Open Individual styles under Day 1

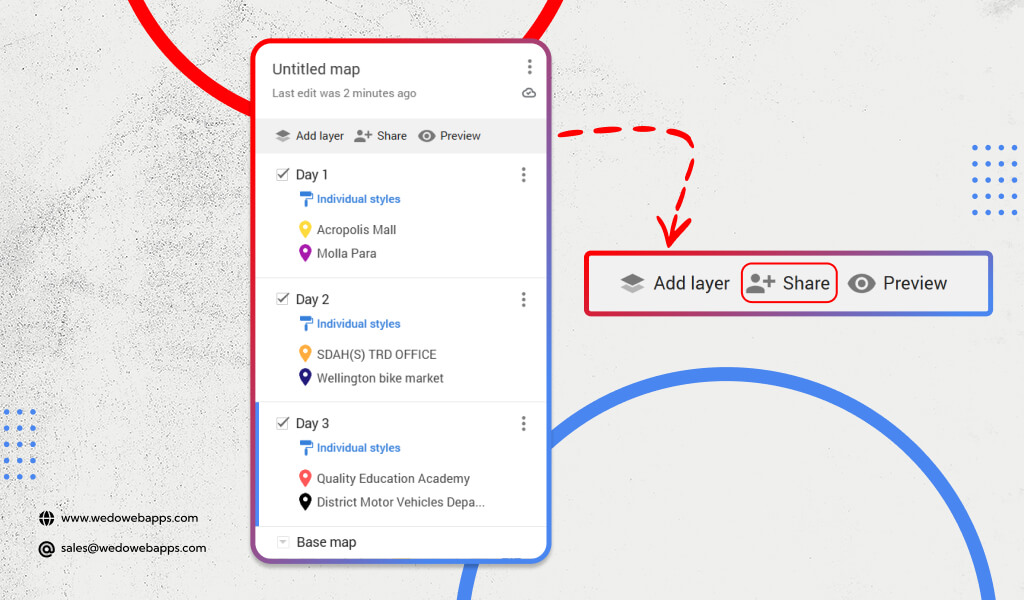point(357,199)
